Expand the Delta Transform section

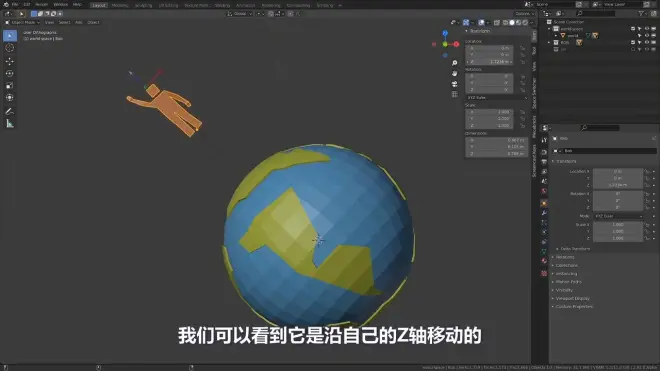click(x=575, y=249)
